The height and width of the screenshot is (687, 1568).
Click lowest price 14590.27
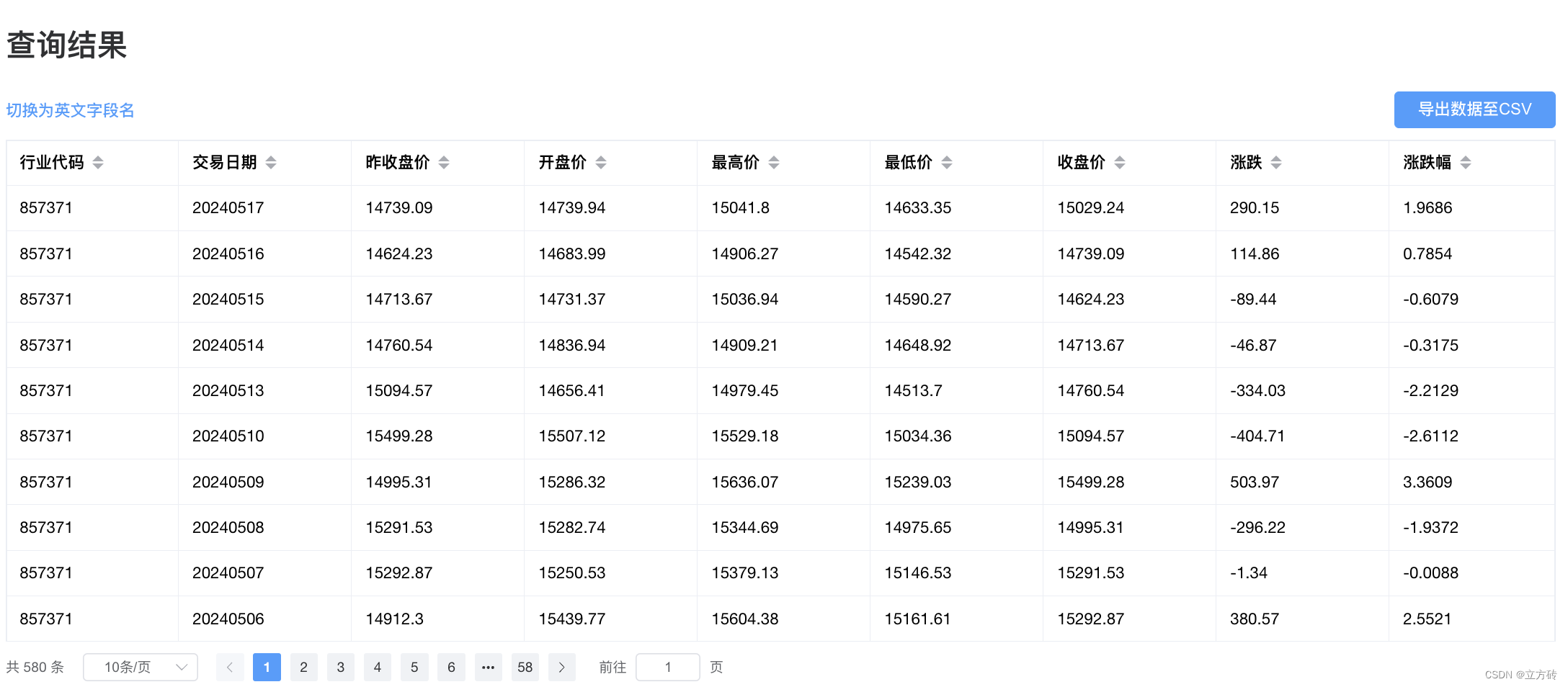tap(918, 300)
